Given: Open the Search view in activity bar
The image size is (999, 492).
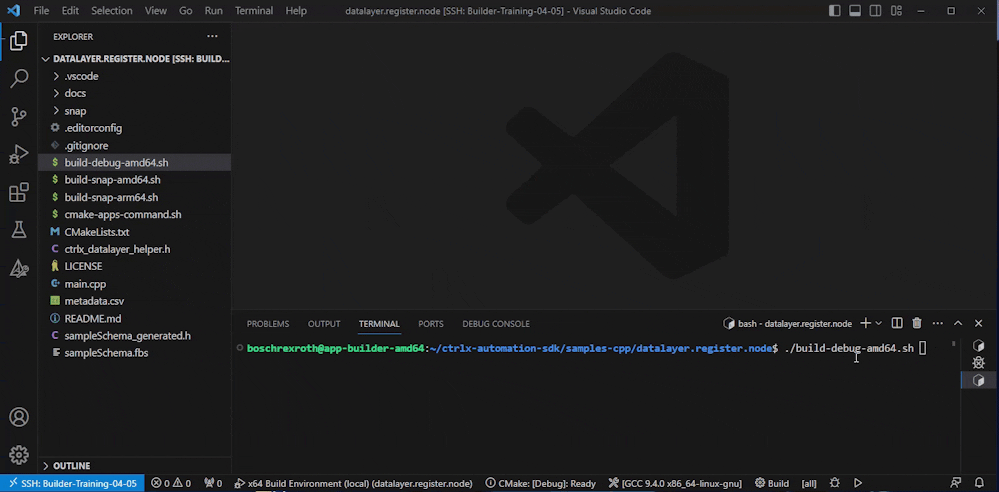Looking at the screenshot, I should 18,79.
